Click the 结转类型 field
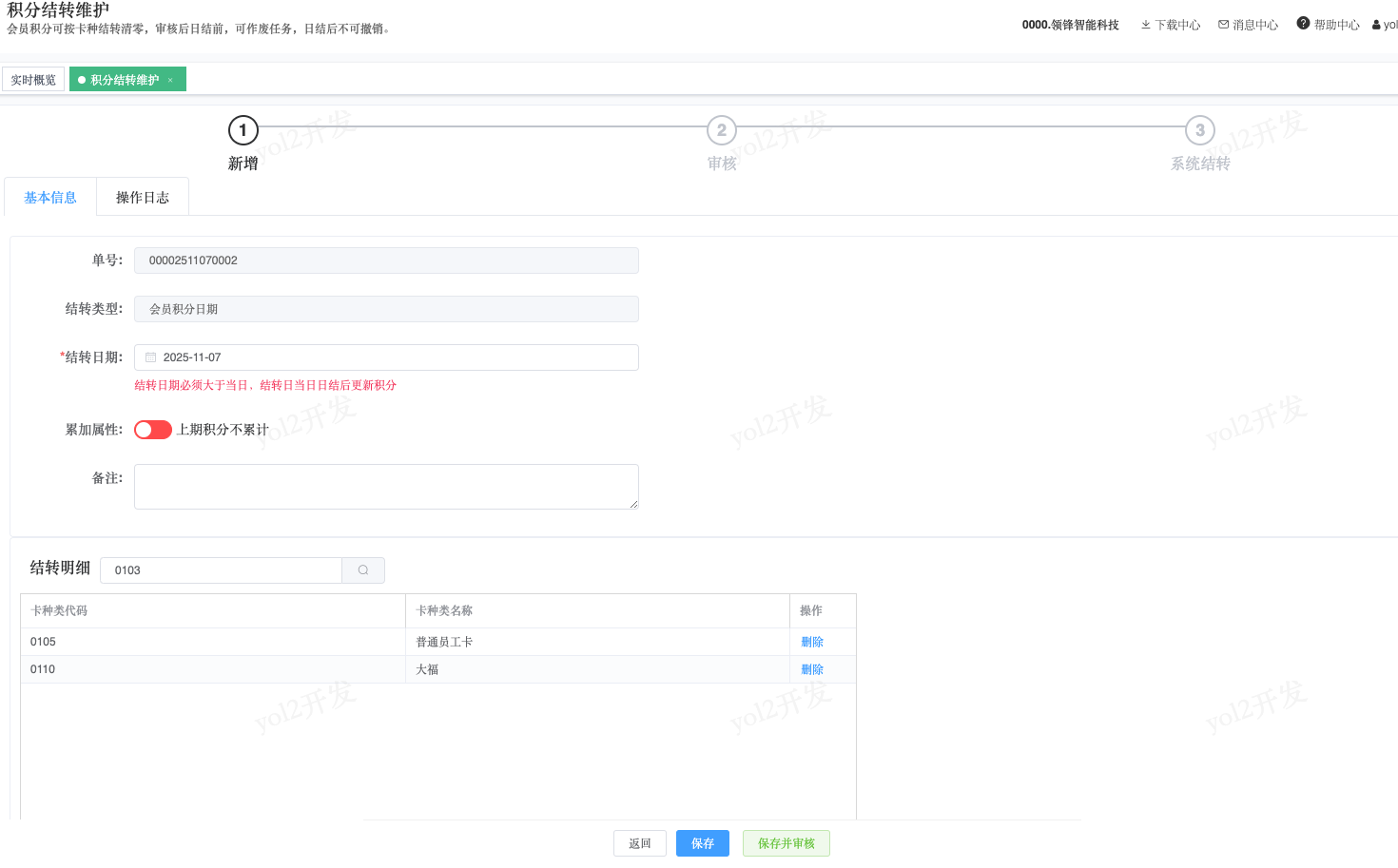 tap(386, 309)
